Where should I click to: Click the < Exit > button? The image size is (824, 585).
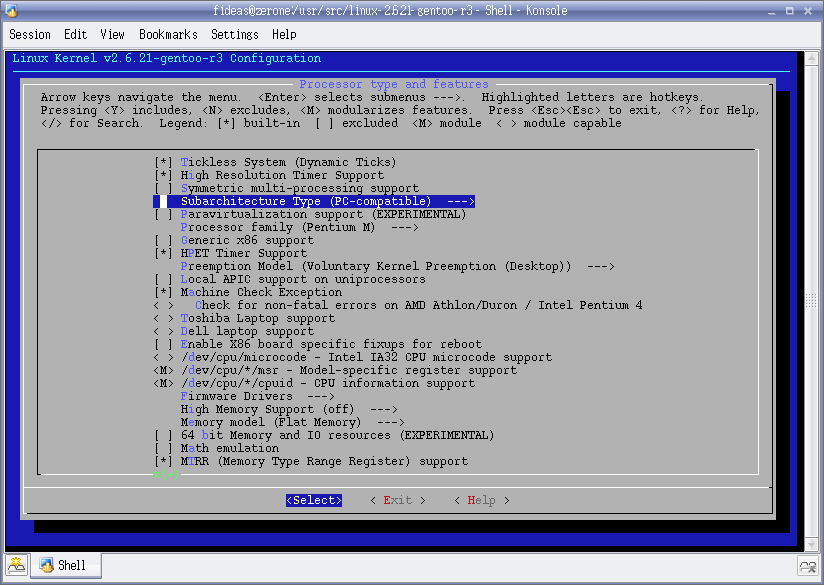(x=398, y=500)
